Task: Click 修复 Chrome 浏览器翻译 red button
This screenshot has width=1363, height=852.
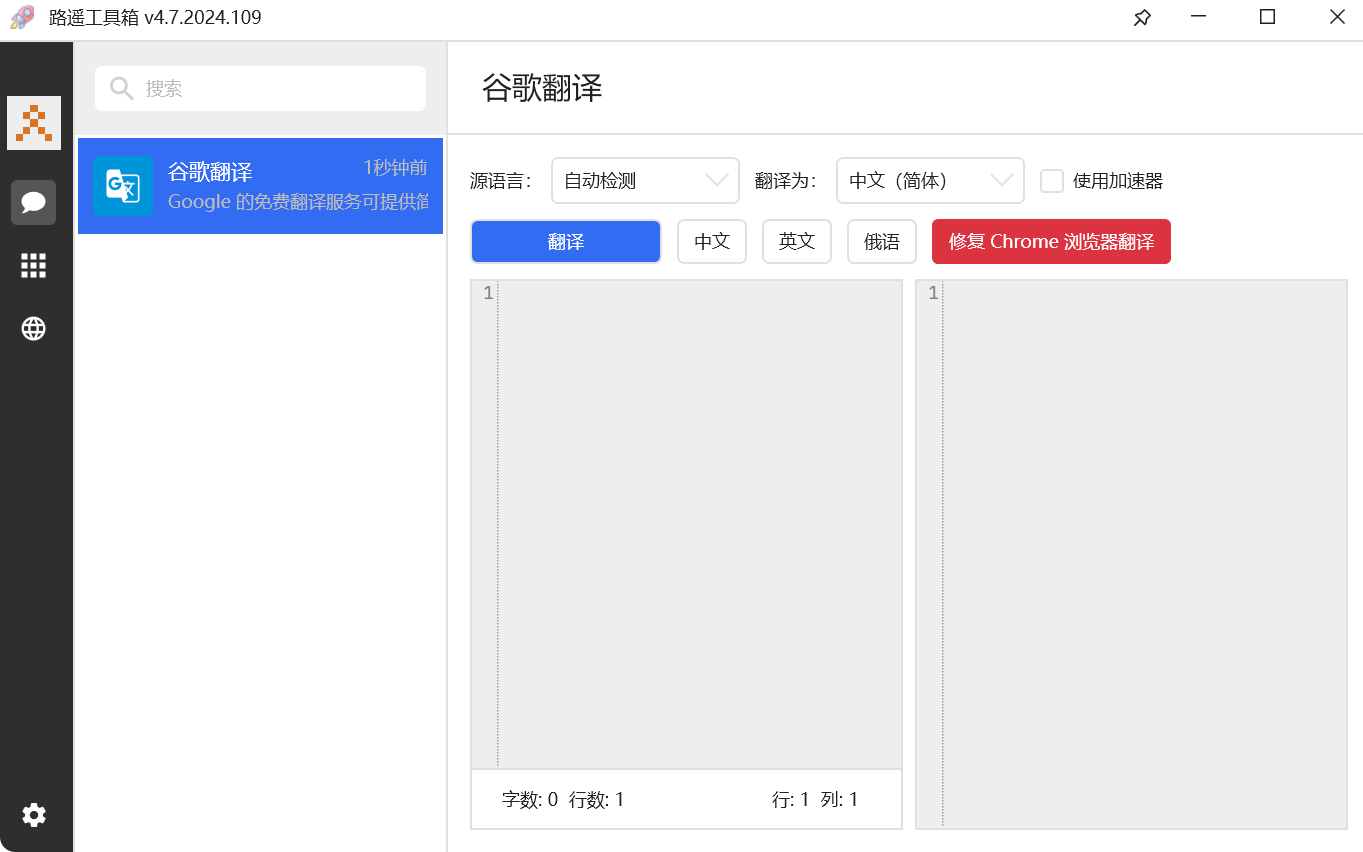Action: point(1051,242)
